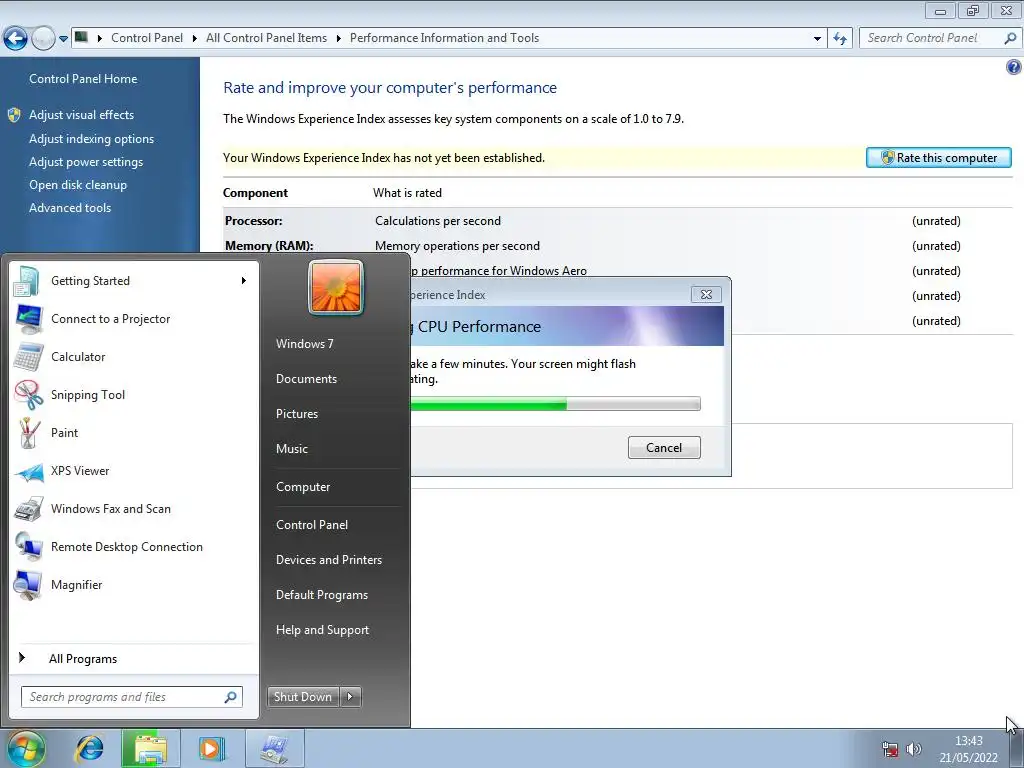
Task: Open Pictures from Start menu
Action: point(296,414)
